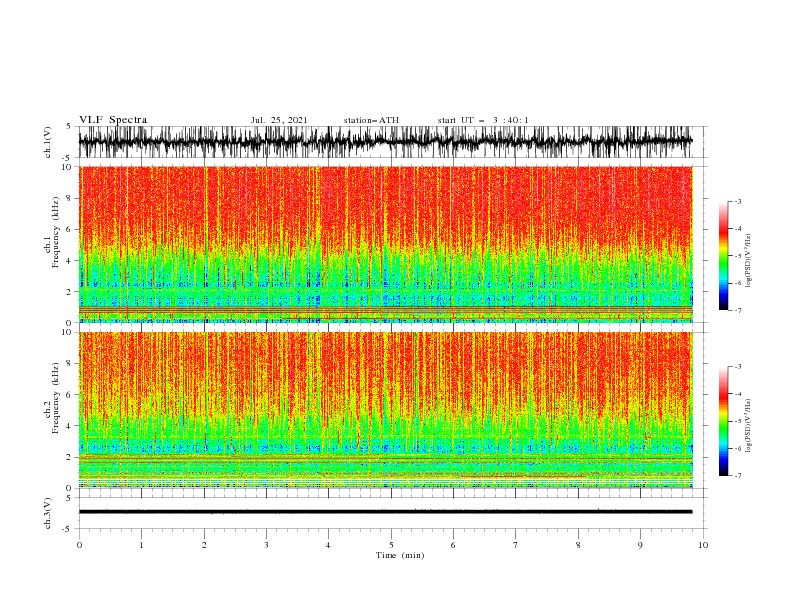The width and height of the screenshot is (792, 612).
Task: Click the ch.3 flat voltage trace
Action: pyautogui.click(x=385, y=512)
